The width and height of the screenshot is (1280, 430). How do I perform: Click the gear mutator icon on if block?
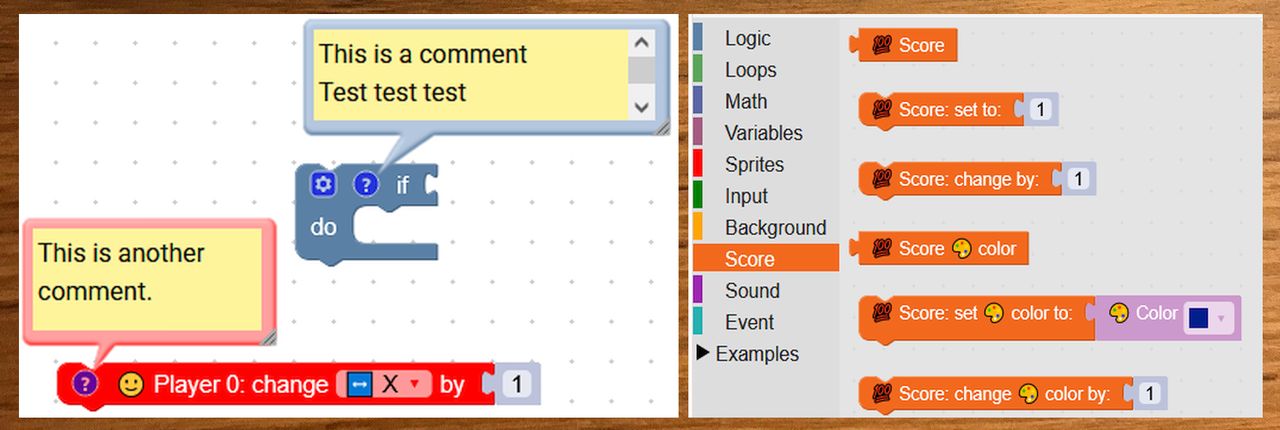point(322,185)
